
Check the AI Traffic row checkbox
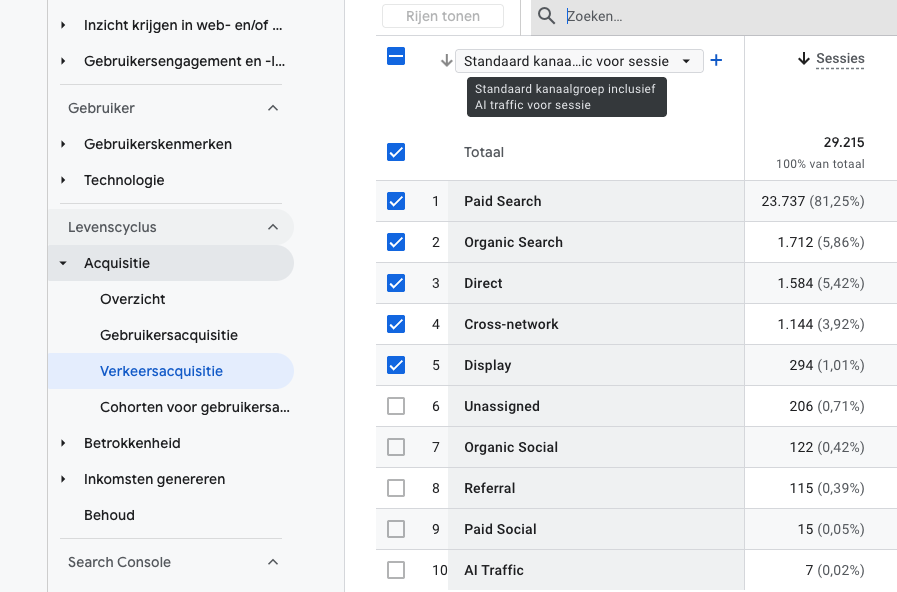(x=396, y=570)
